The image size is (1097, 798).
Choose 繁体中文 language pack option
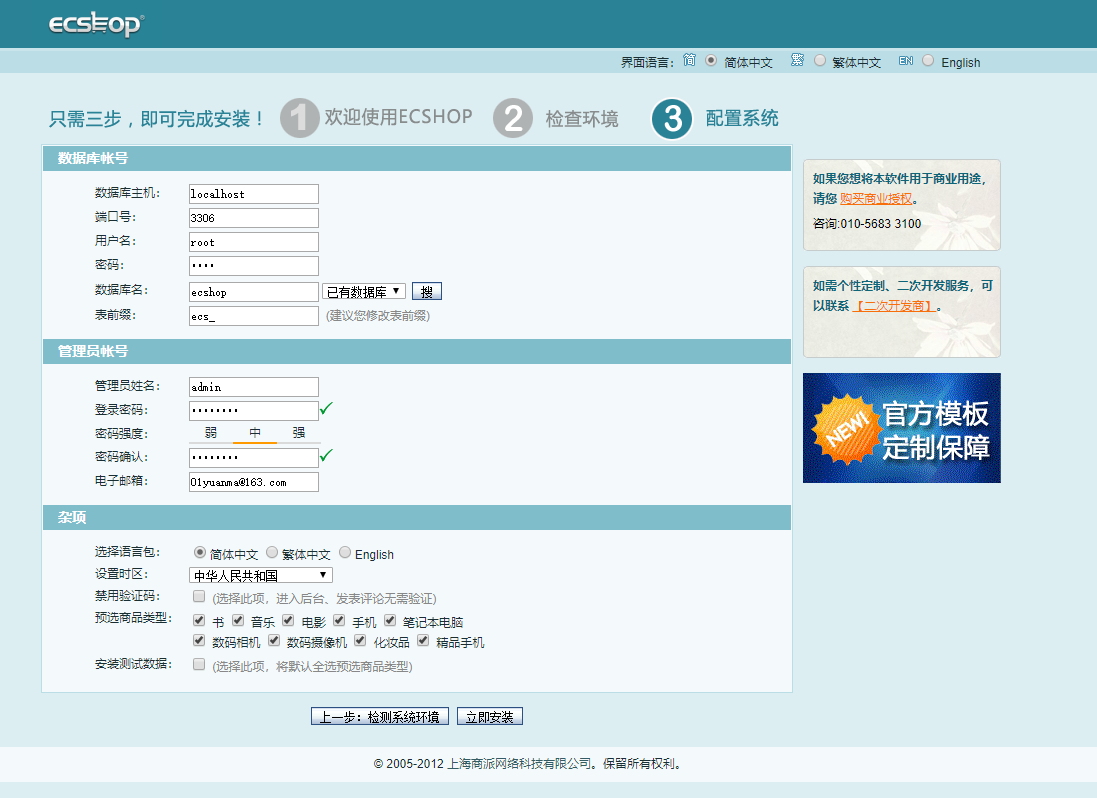[x=272, y=553]
